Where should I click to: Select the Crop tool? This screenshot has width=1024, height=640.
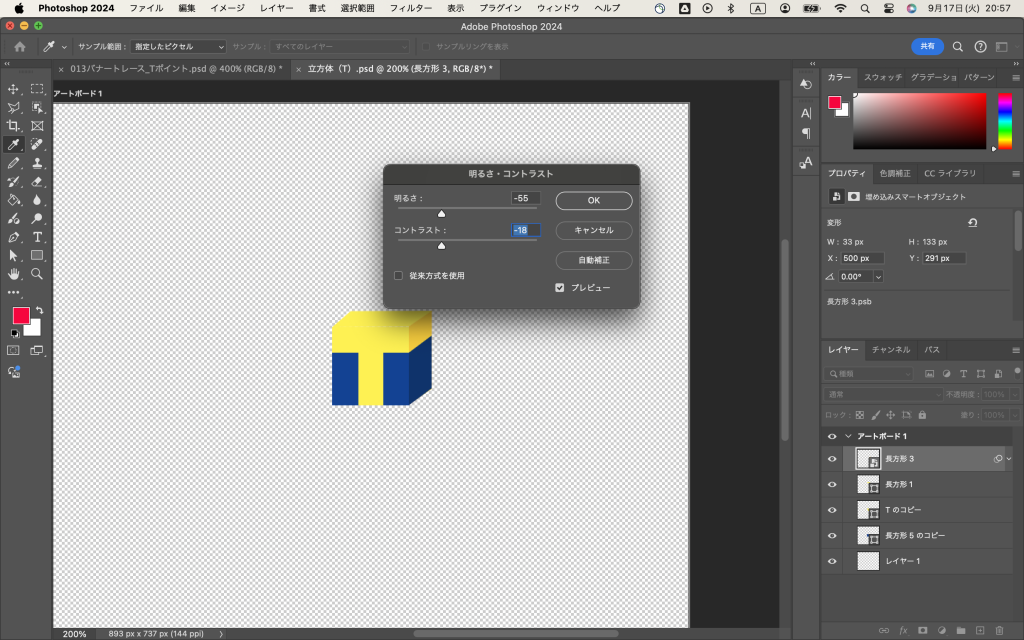tap(14, 126)
